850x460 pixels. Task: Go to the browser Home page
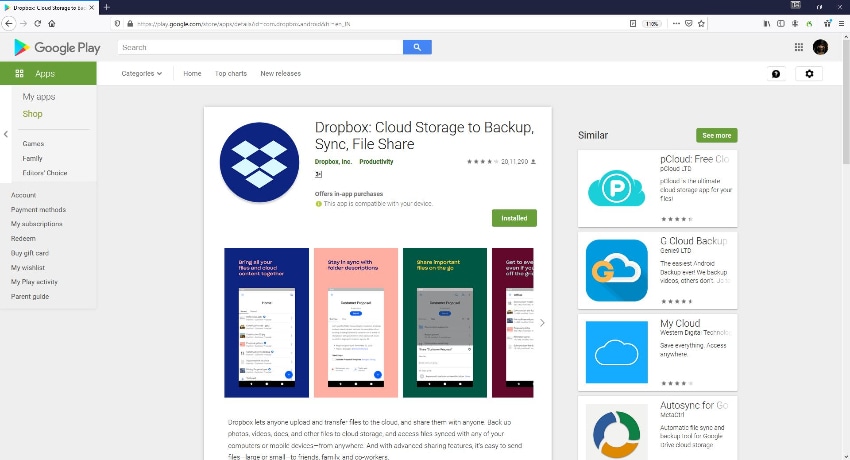click(51, 23)
